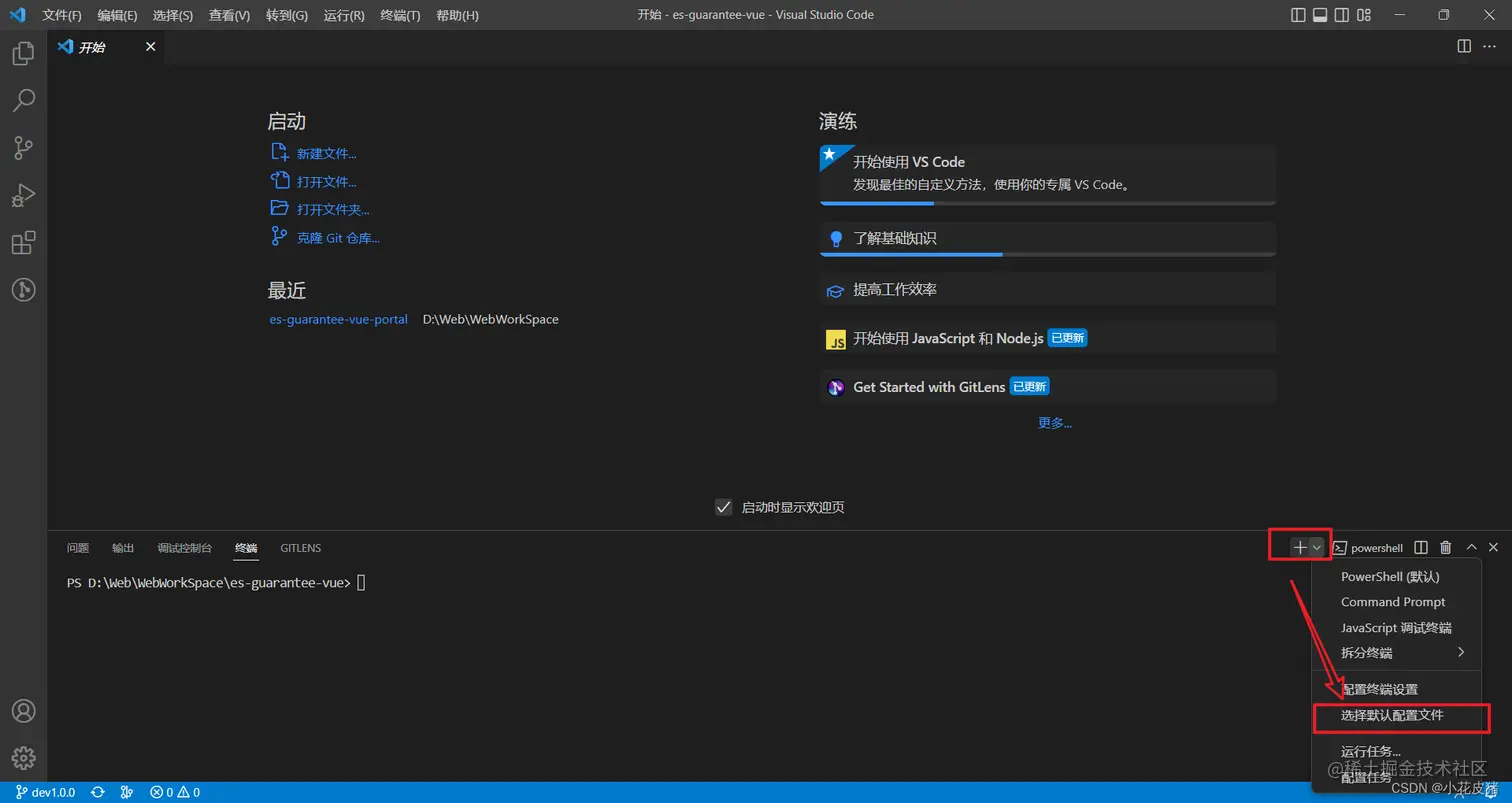Screen dimensions: 1512x803
Task: Click the Open Folder (打开文件夹) link
Action: coord(333,210)
